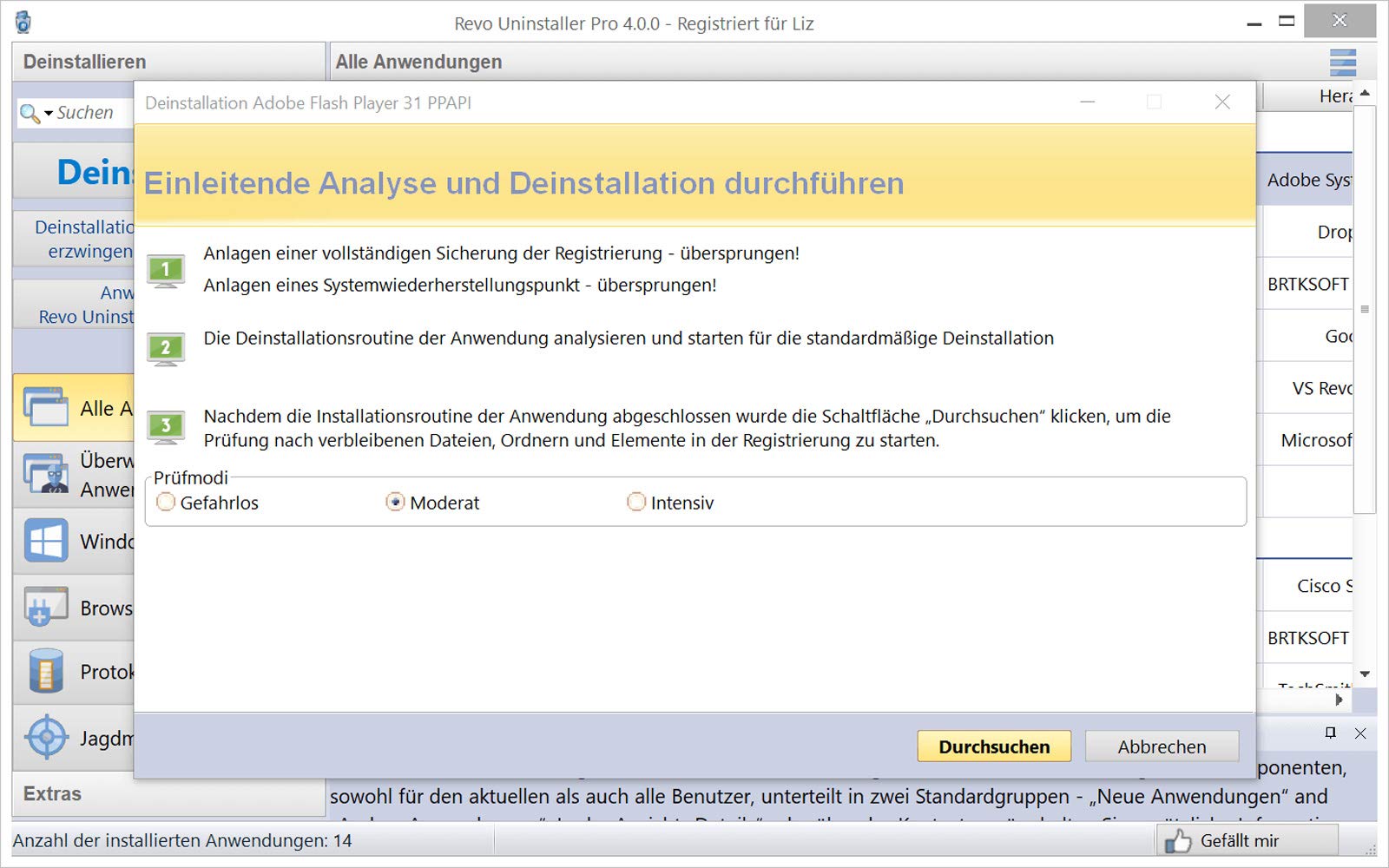Screen dimensions: 1389x868
Task: Activate the Jagdmodus crosshair icon
Action: click(x=46, y=738)
